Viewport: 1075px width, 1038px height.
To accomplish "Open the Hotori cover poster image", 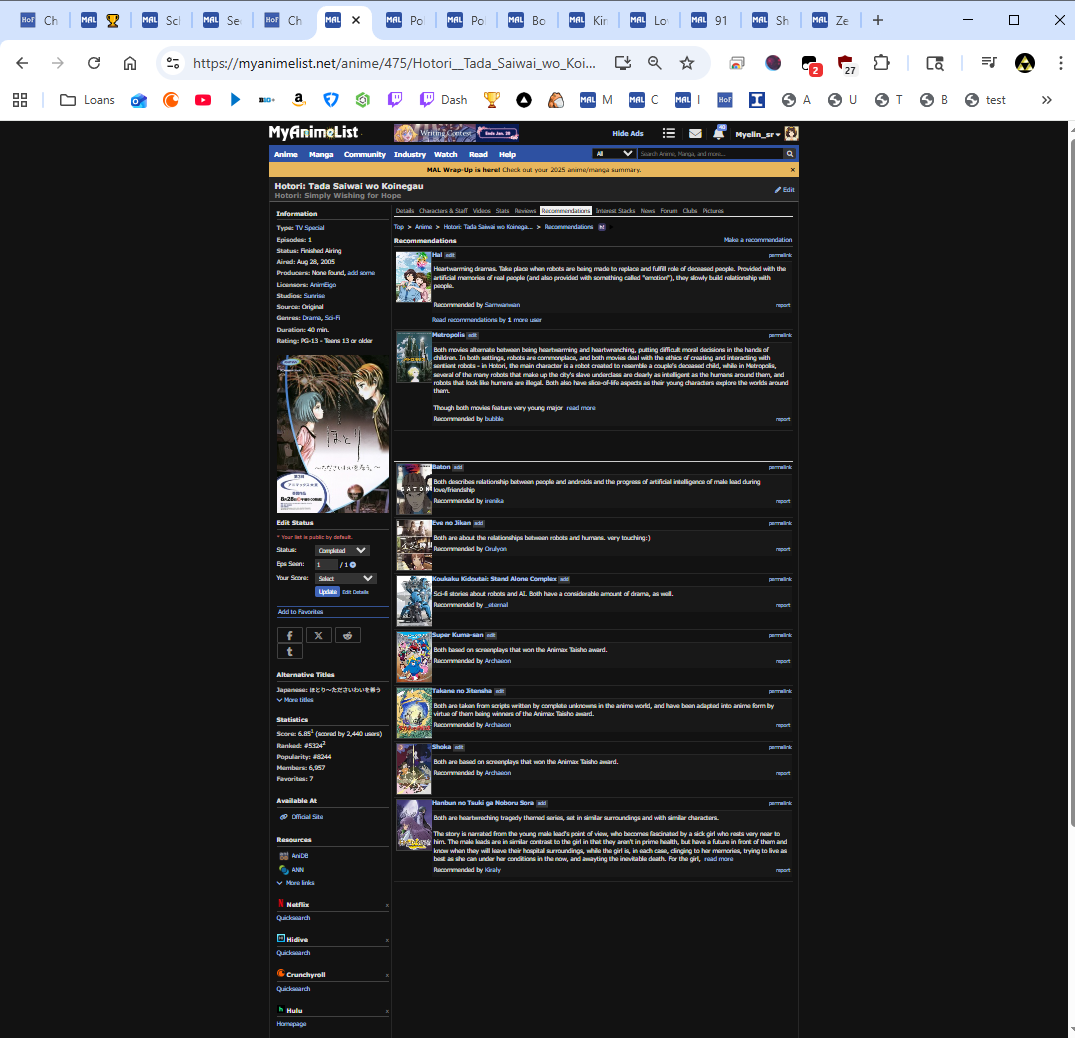I will click(x=333, y=434).
